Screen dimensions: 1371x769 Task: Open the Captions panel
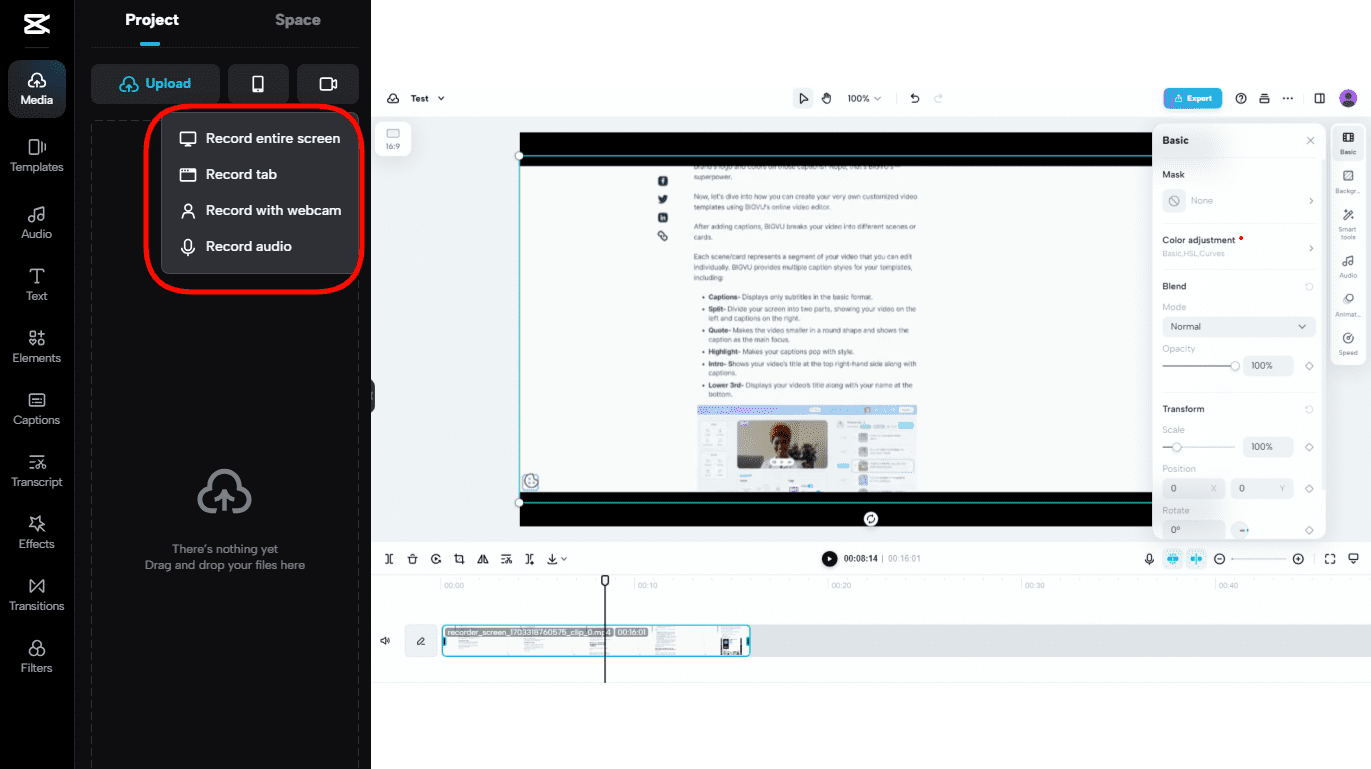[36, 406]
